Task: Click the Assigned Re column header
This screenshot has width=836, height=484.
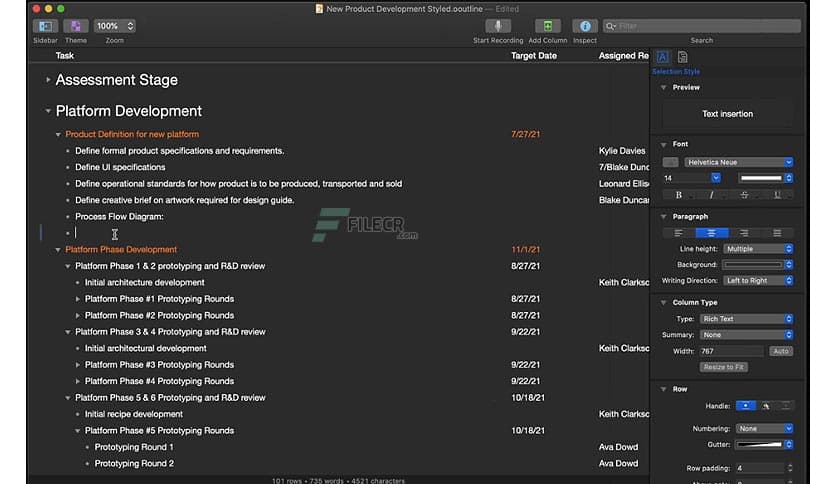Action: click(x=623, y=55)
